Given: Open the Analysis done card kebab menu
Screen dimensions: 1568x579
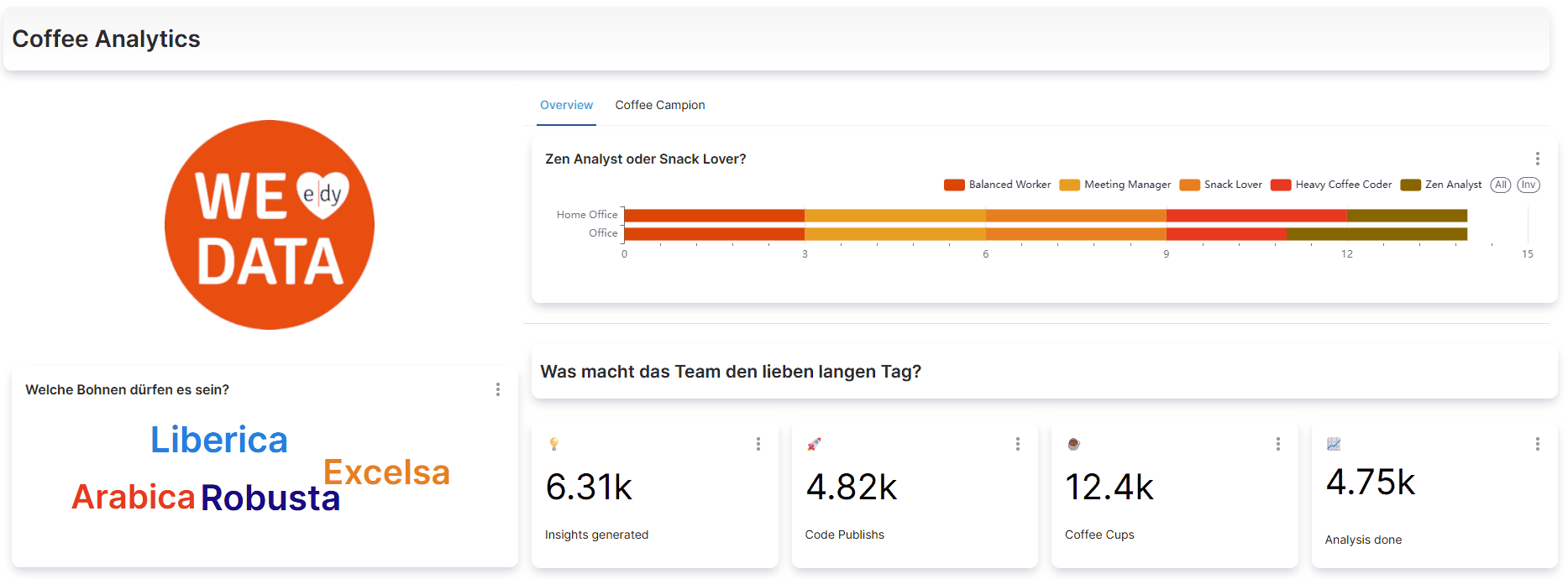Looking at the screenshot, I should [1537, 444].
